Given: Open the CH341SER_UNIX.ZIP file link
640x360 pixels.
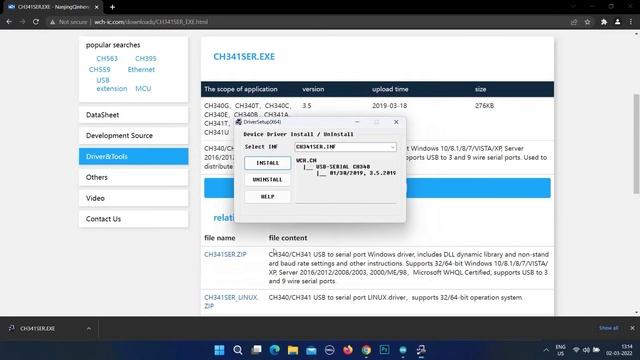Looking at the screenshot, I should click(231, 302).
